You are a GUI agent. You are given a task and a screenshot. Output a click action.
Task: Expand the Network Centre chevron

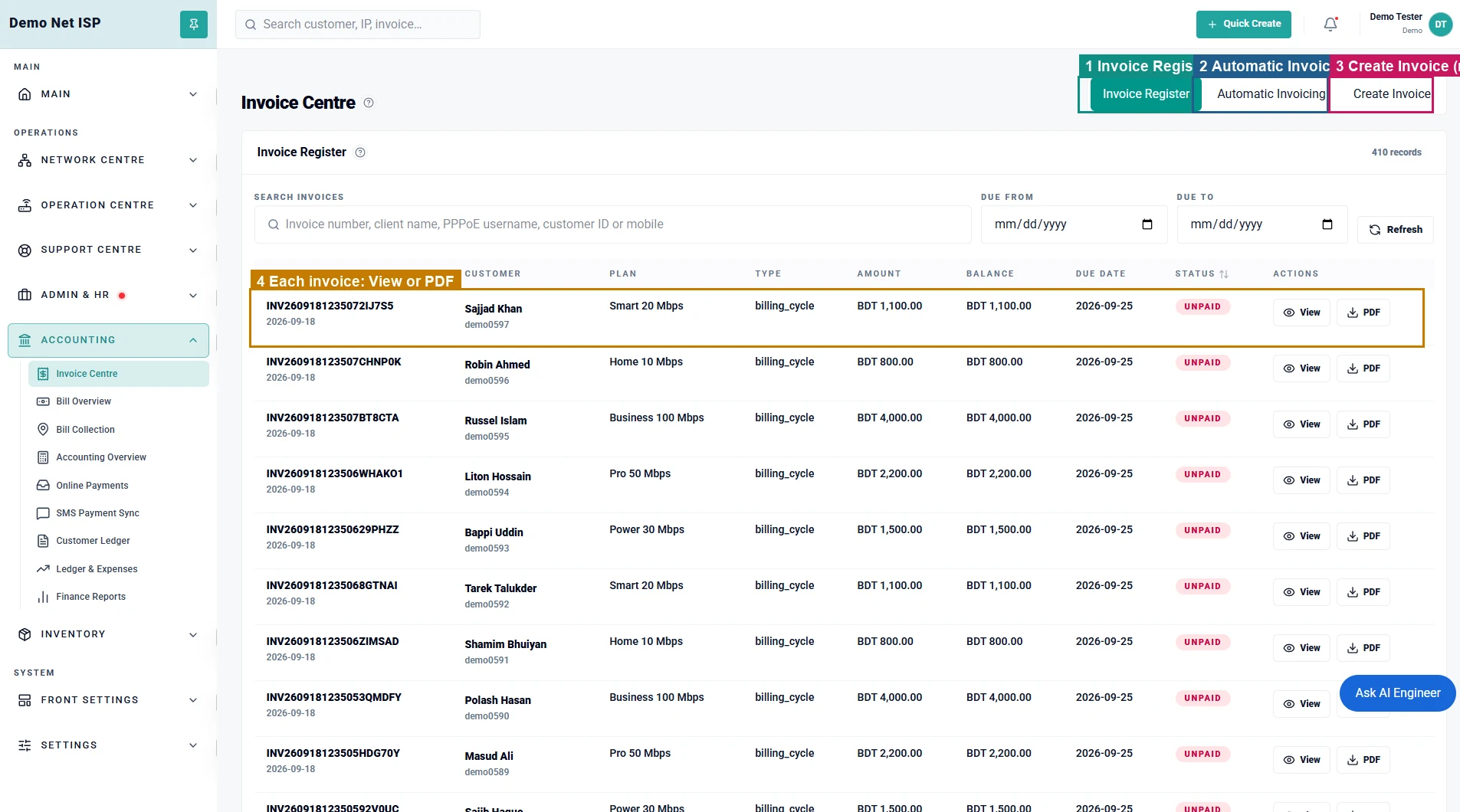point(193,160)
